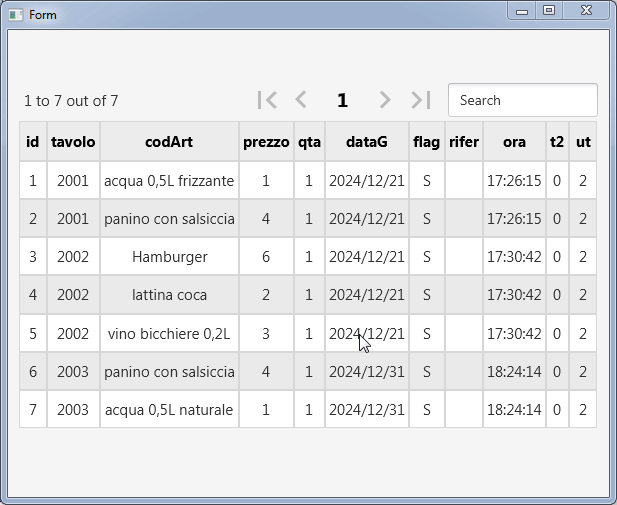Click the '1 to 7 out of 7' label
Viewport: 617px width, 505px height.
pyautogui.click(x=71, y=101)
